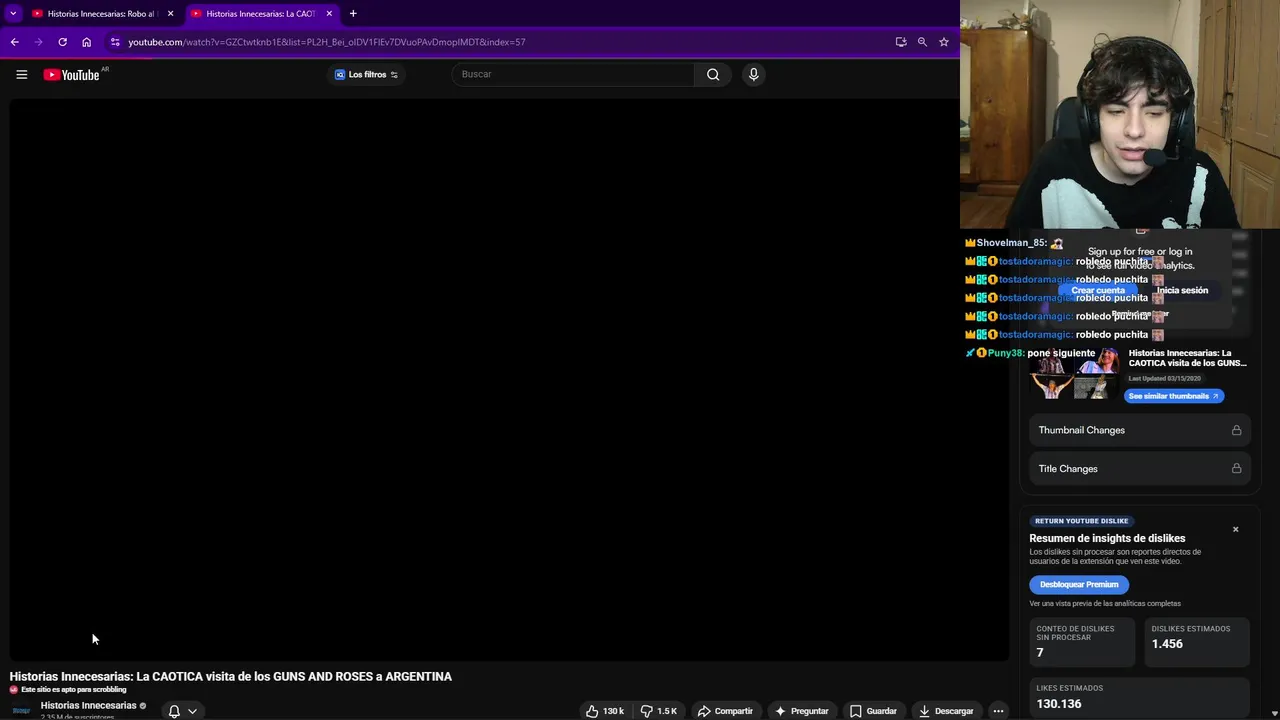This screenshot has height=720, width=1280.
Task: Toggle the notification bell for channel
Action: 174,711
